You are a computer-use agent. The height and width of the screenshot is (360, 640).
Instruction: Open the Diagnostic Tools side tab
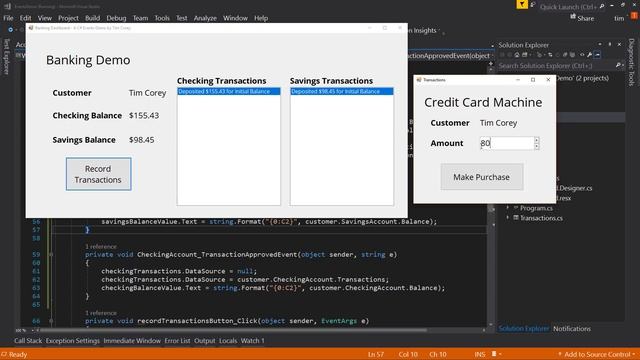pyautogui.click(x=631, y=62)
